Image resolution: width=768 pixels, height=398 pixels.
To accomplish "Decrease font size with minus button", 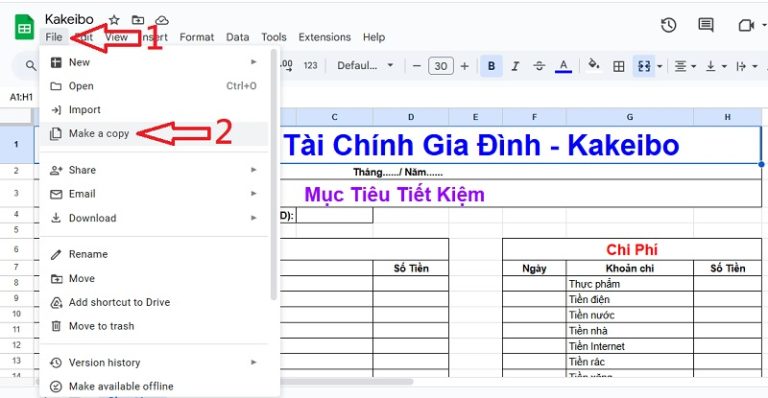I will point(417,66).
